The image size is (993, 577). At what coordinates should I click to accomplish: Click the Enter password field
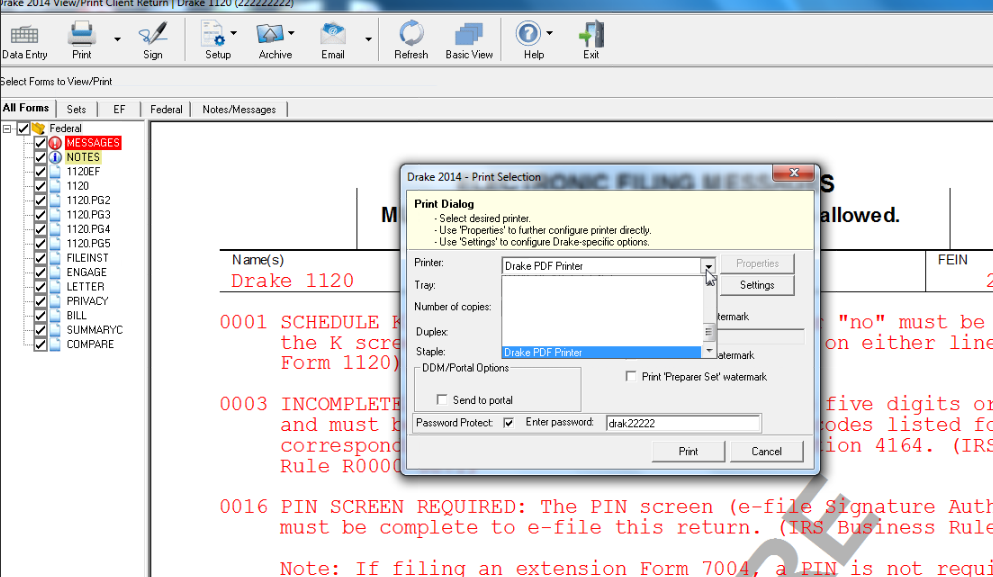coord(683,423)
